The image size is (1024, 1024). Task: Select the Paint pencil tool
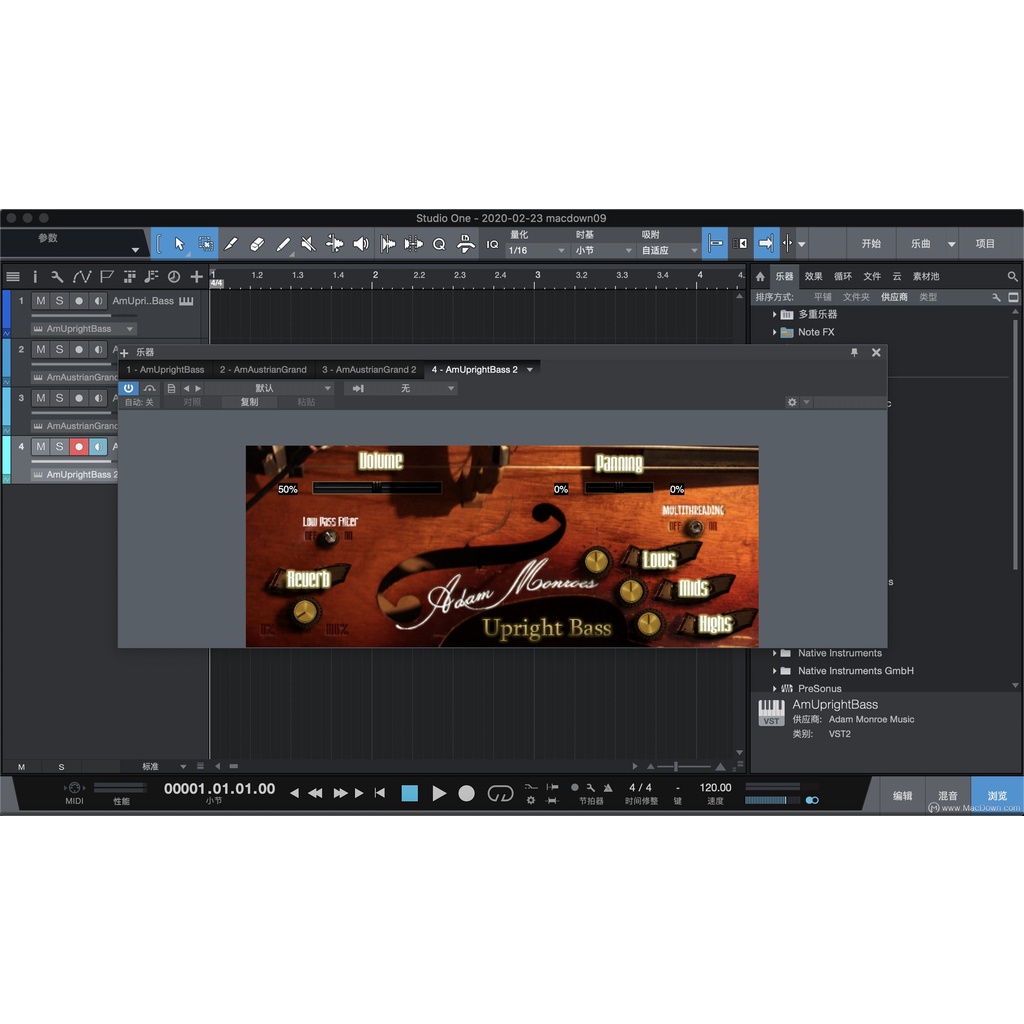(283, 244)
